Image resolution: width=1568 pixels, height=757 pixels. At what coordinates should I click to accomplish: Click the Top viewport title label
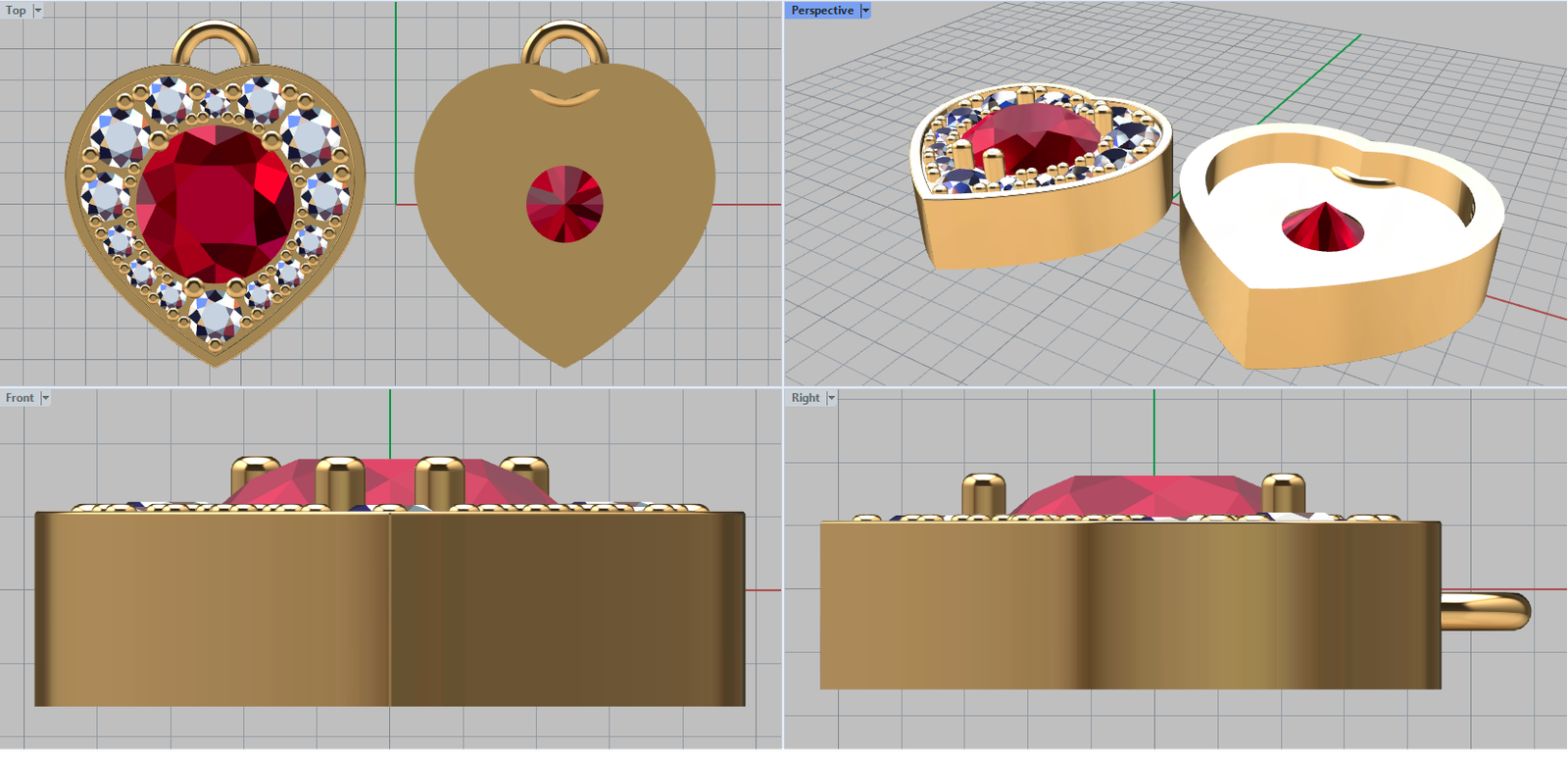point(16,11)
